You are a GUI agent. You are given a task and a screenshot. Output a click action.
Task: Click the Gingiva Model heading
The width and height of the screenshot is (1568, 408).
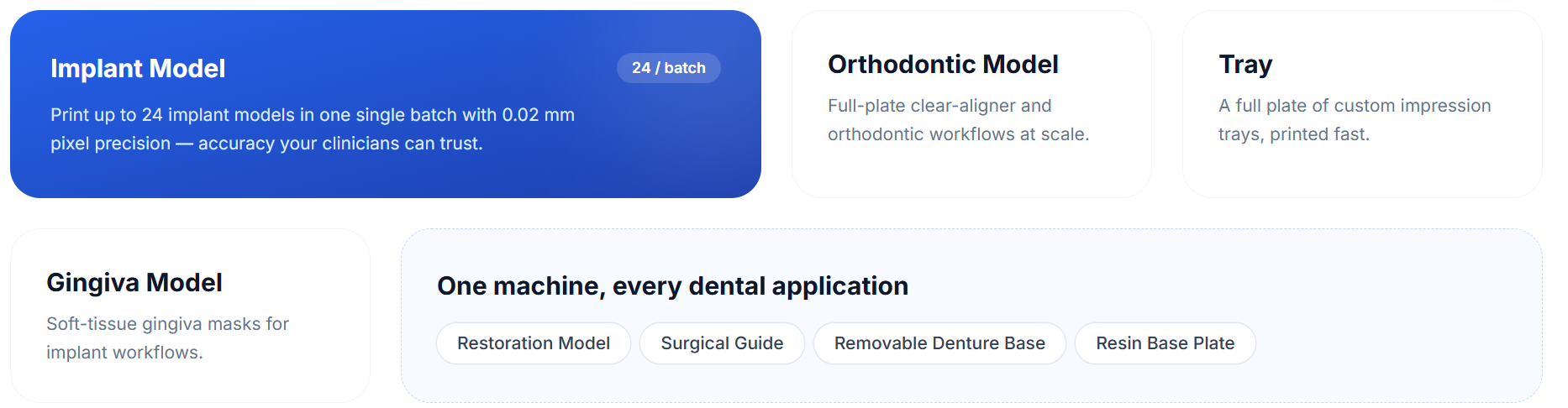[x=134, y=283]
